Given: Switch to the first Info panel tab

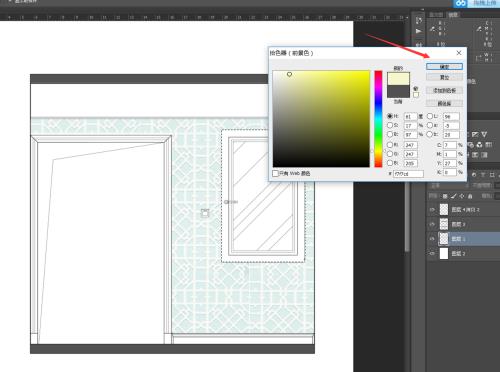Looking at the screenshot, I should 436,15.
